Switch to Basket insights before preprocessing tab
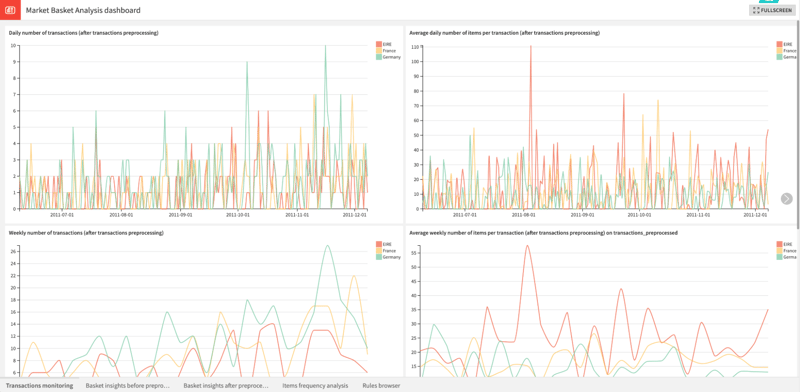The image size is (800, 392). point(127,386)
